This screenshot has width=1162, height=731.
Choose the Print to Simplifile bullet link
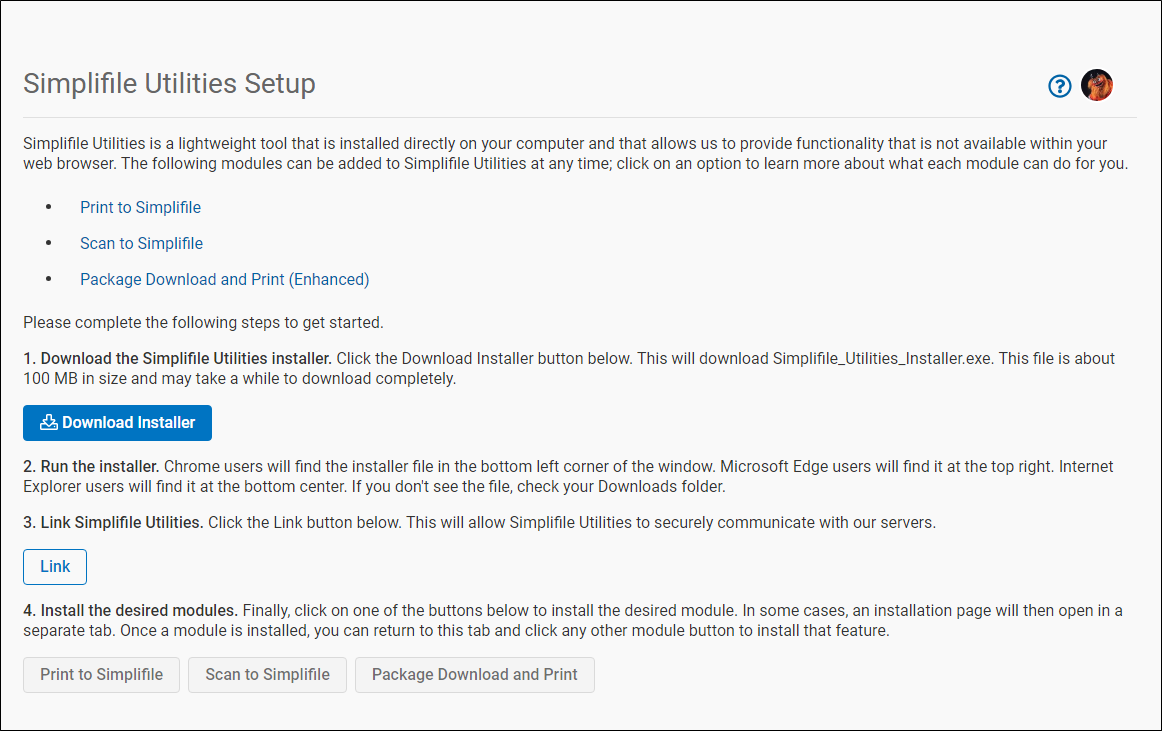click(x=140, y=207)
